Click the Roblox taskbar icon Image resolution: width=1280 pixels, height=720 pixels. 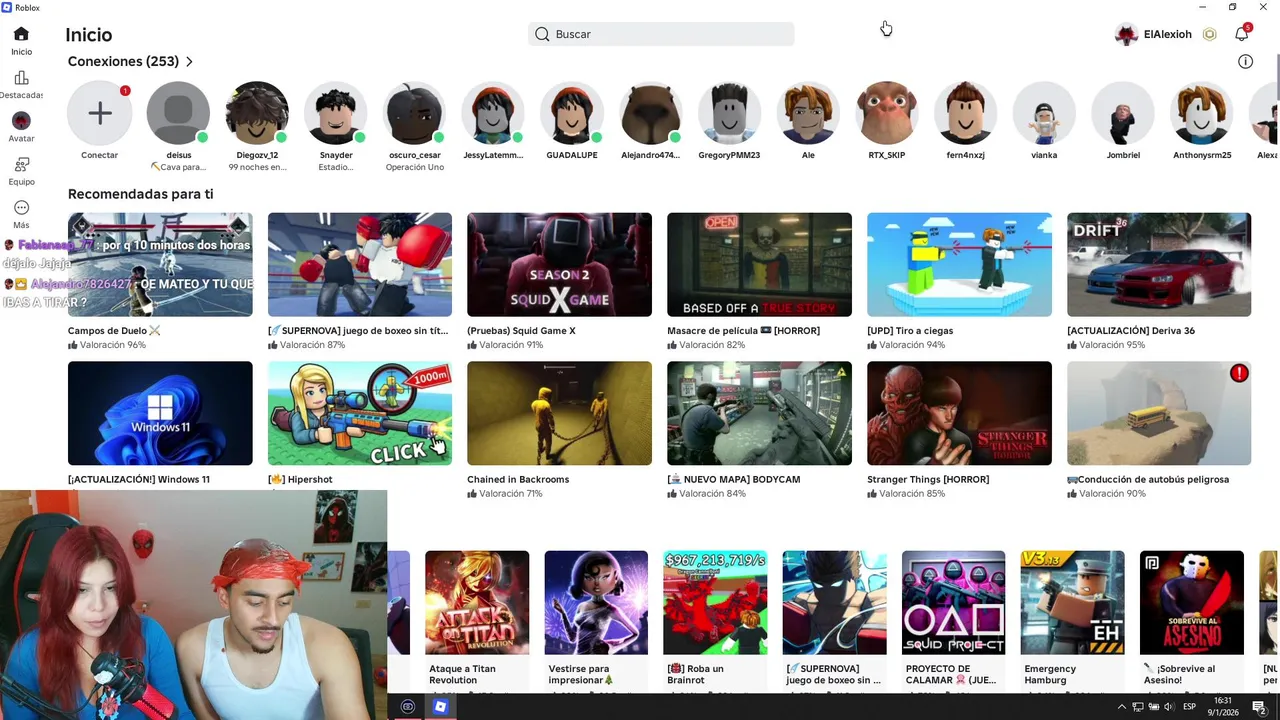[440, 707]
